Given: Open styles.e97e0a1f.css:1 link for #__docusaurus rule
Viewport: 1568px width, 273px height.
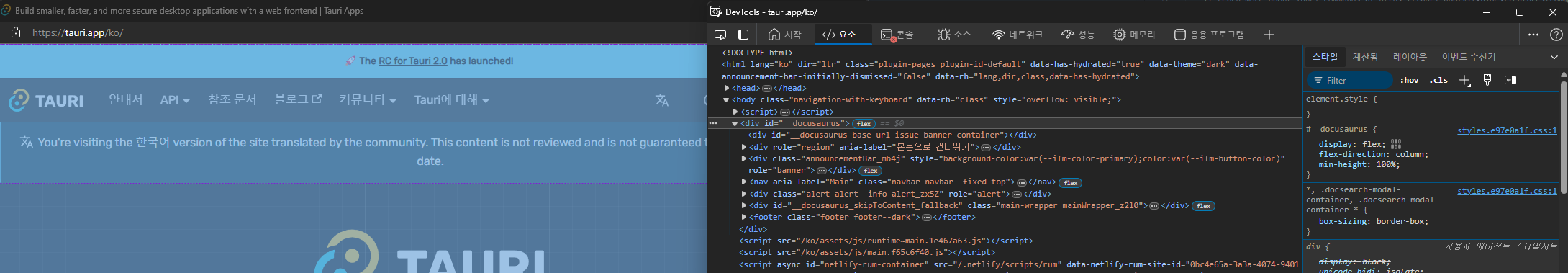Looking at the screenshot, I should pos(1507,131).
